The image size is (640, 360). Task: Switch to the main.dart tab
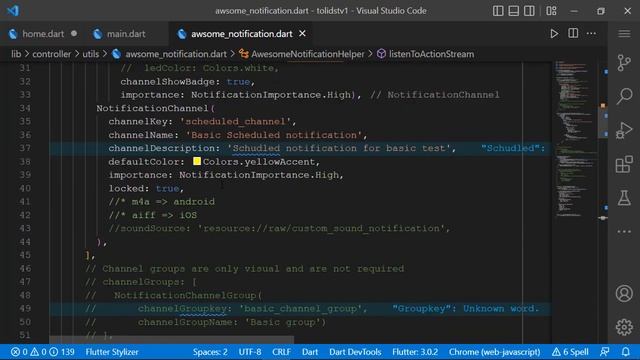[126, 34]
